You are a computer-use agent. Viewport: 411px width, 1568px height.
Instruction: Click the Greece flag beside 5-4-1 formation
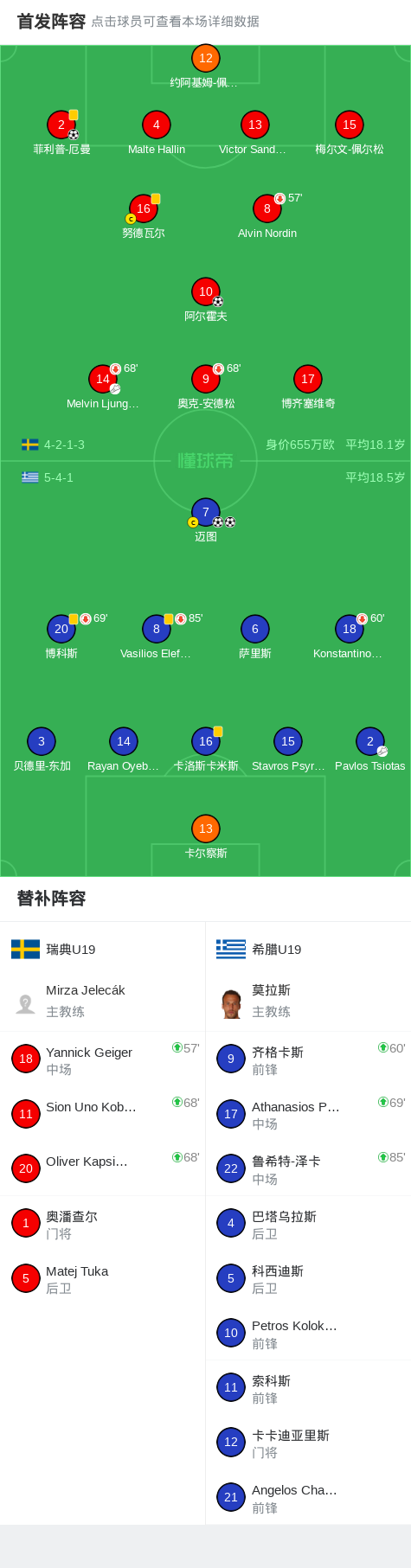click(30, 477)
